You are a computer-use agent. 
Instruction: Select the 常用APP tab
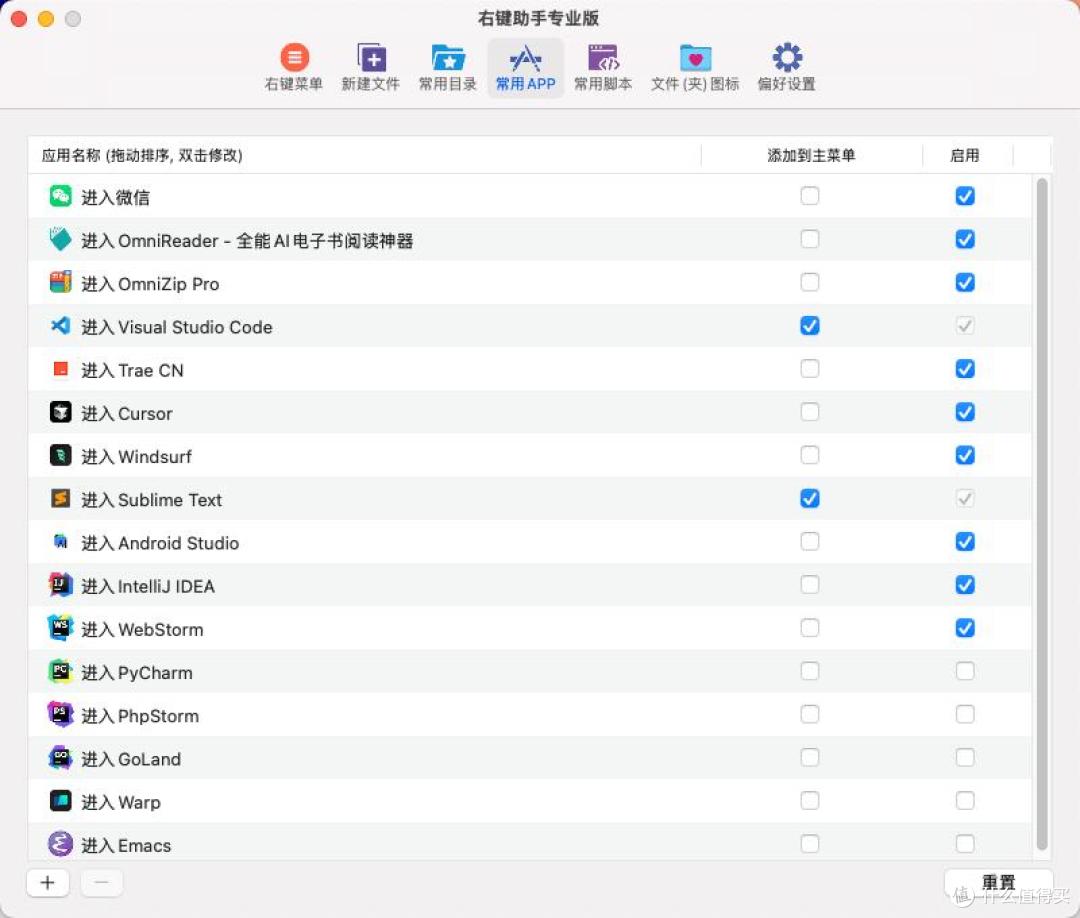[x=526, y=67]
